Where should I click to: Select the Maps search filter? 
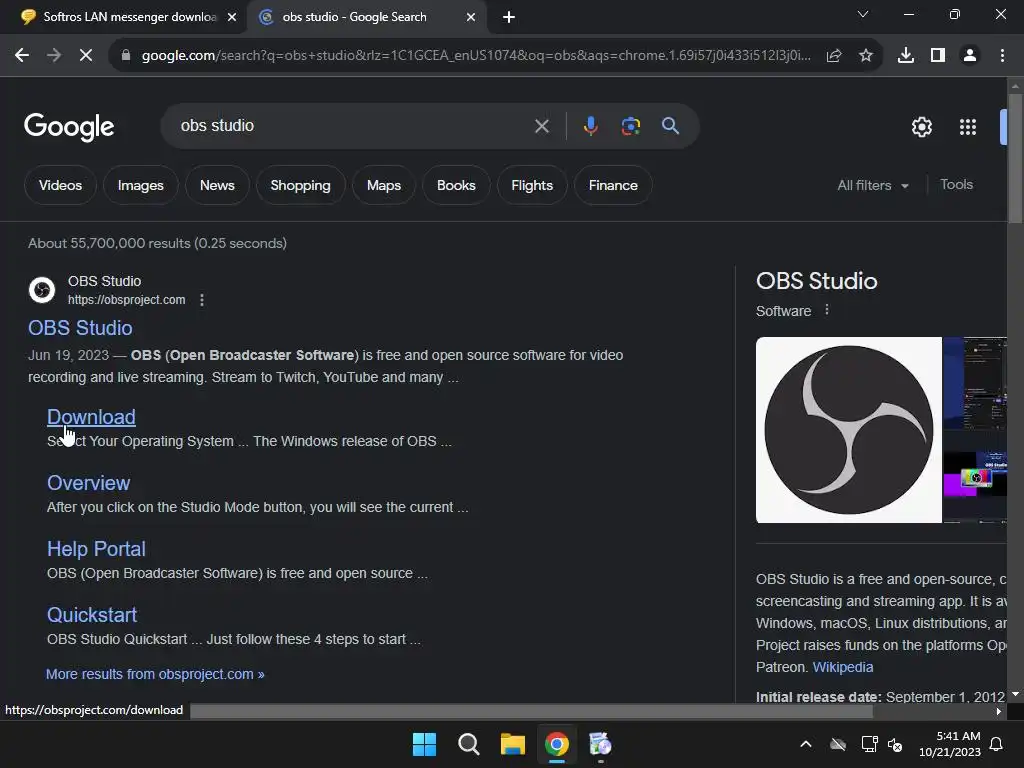(x=384, y=185)
